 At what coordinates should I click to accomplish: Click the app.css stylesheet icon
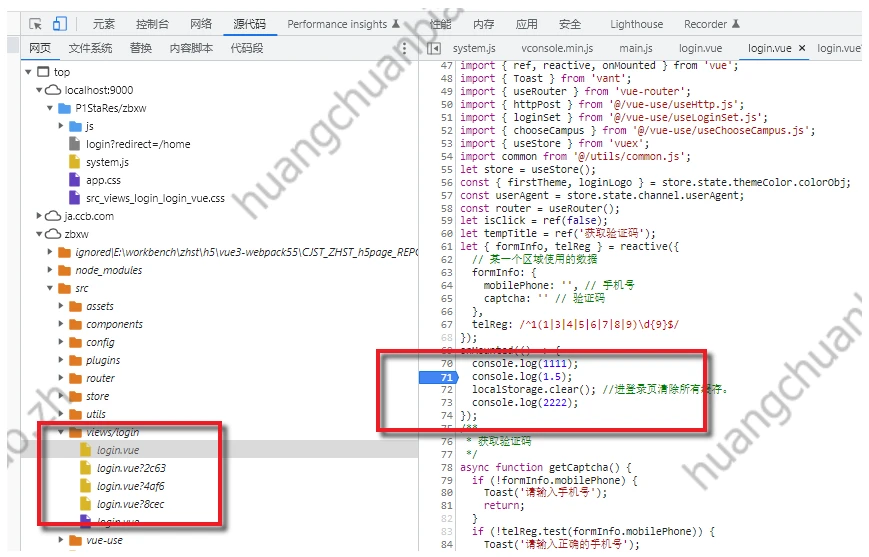pos(74,180)
